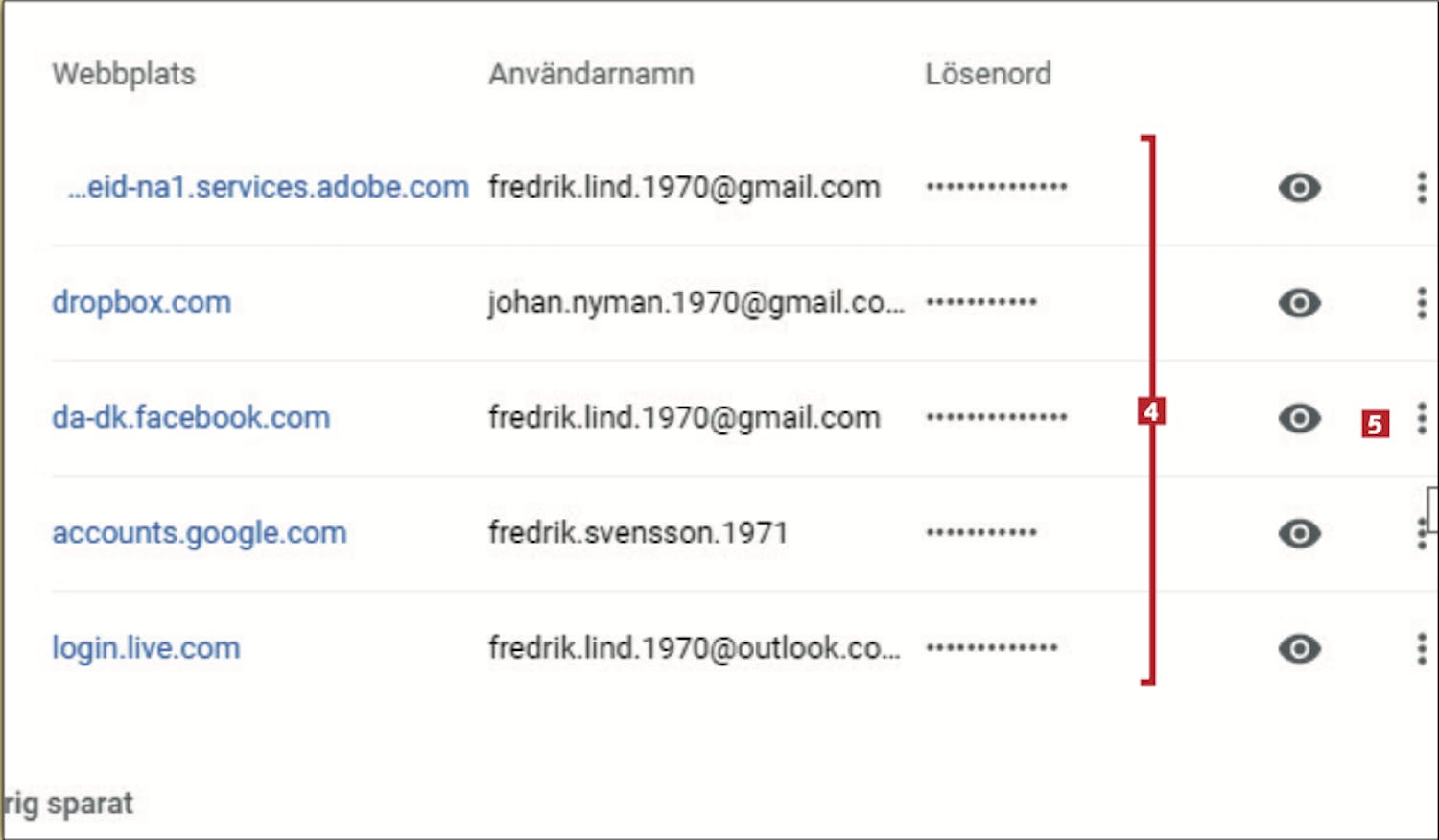
Task: Click the fredrik.svensson.1971 username
Action: (x=638, y=532)
